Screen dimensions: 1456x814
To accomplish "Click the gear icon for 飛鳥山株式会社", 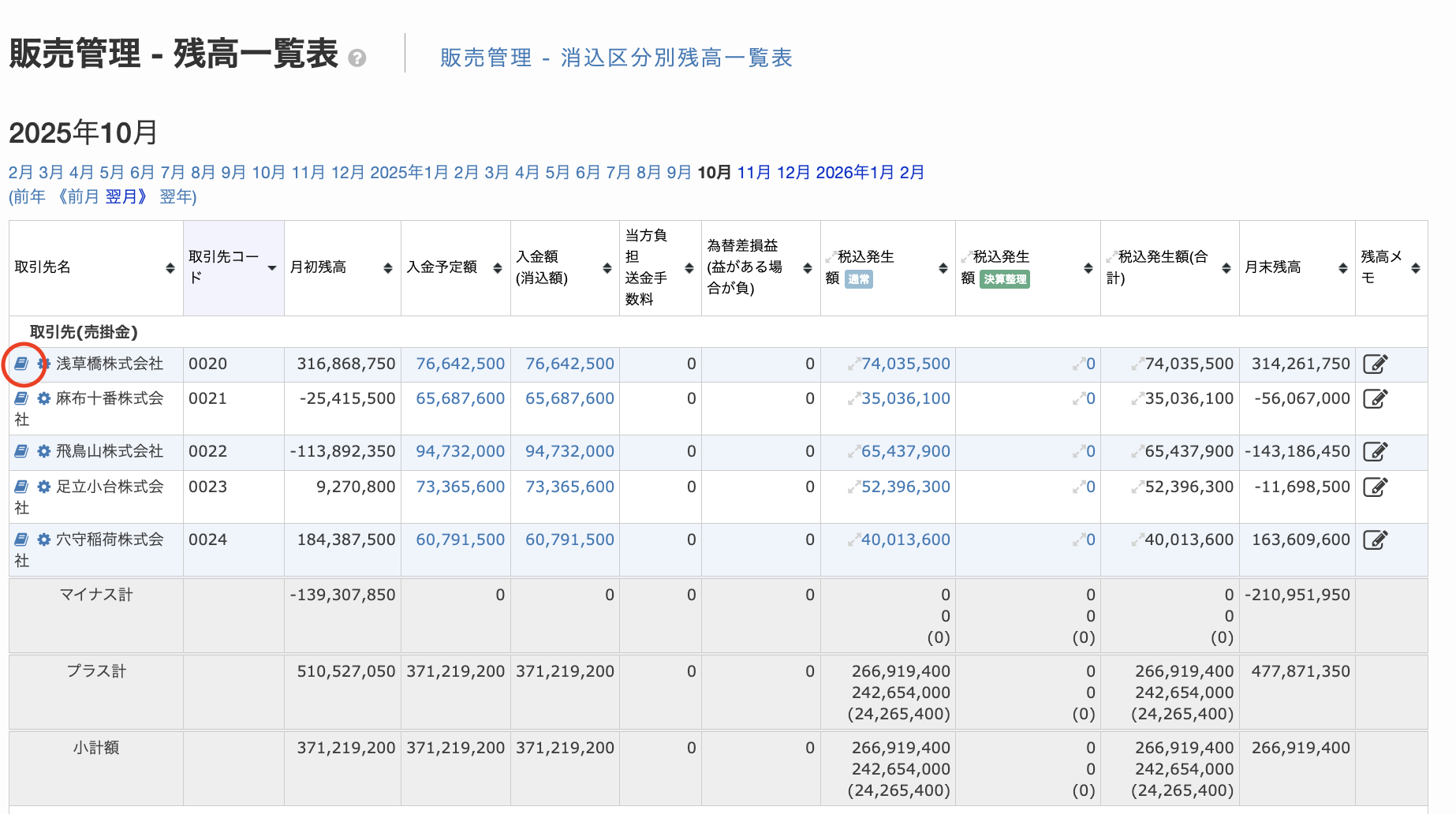I will point(44,451).
